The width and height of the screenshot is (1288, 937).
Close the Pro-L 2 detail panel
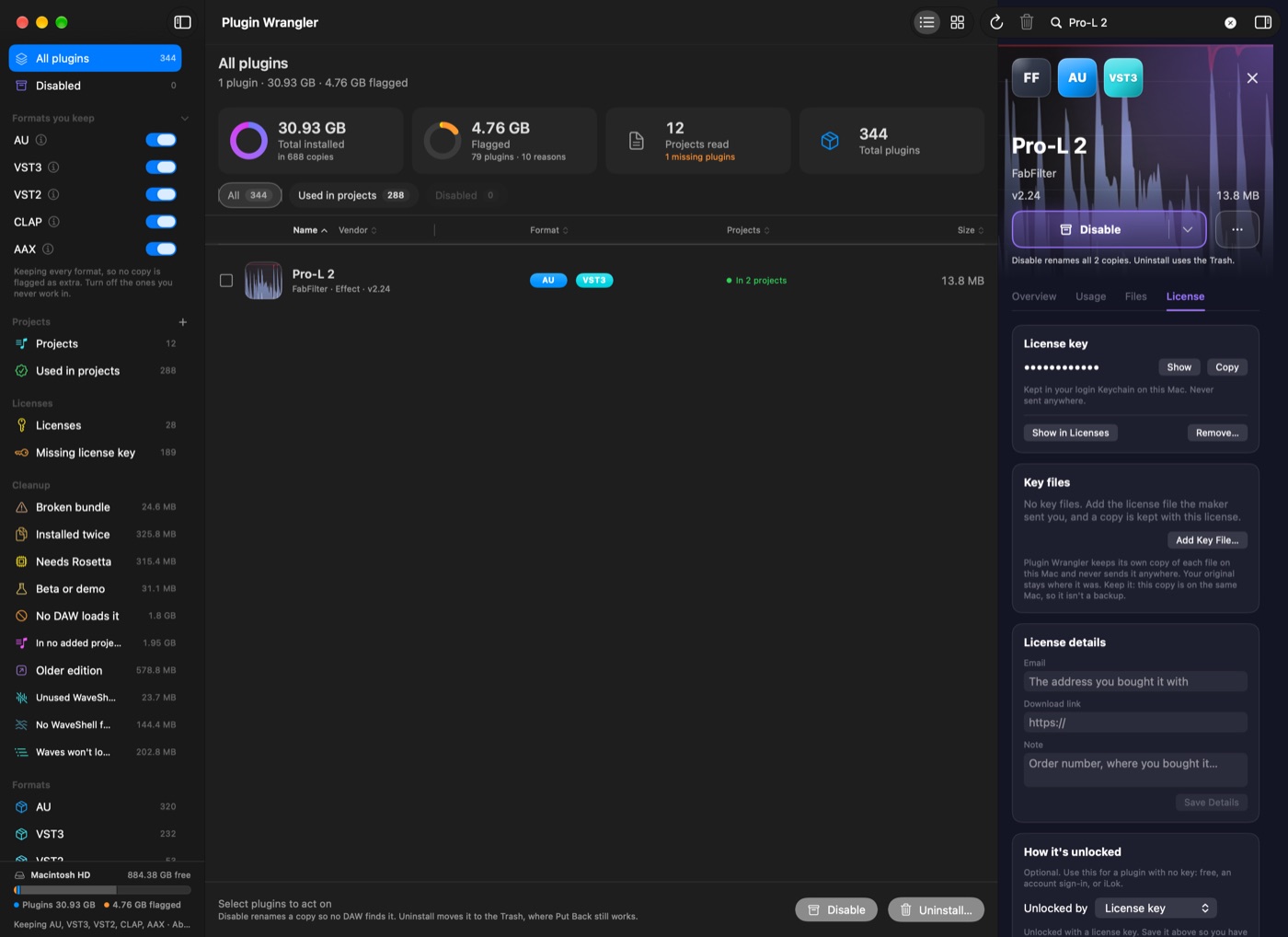point(1252,78)
